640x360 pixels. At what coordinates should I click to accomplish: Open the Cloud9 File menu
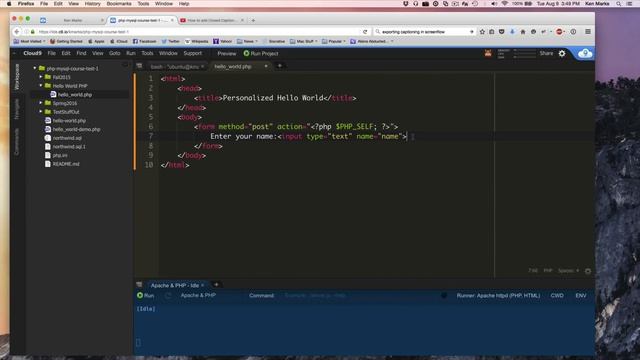51,53
